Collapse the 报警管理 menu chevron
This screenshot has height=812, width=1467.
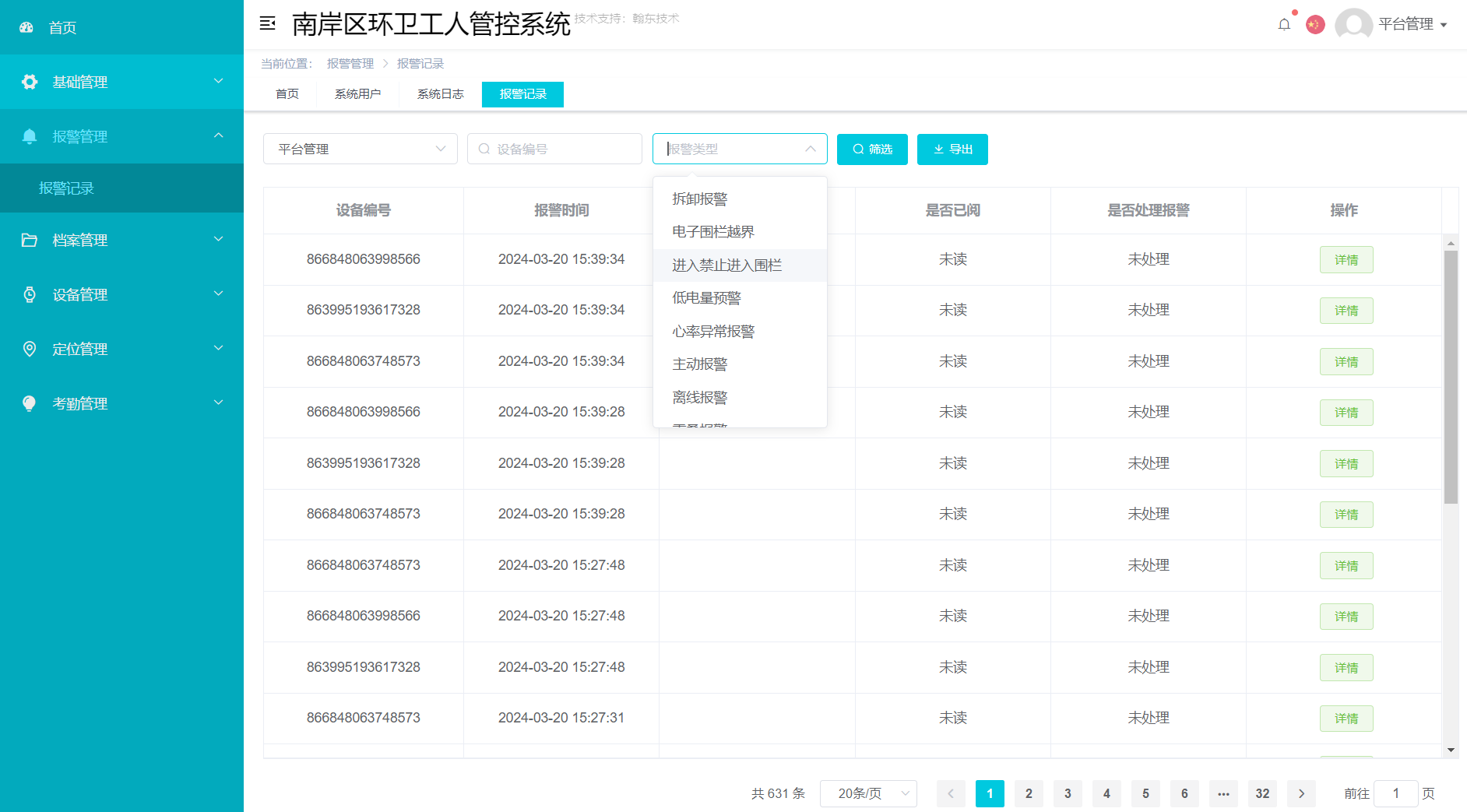[219, 135]
